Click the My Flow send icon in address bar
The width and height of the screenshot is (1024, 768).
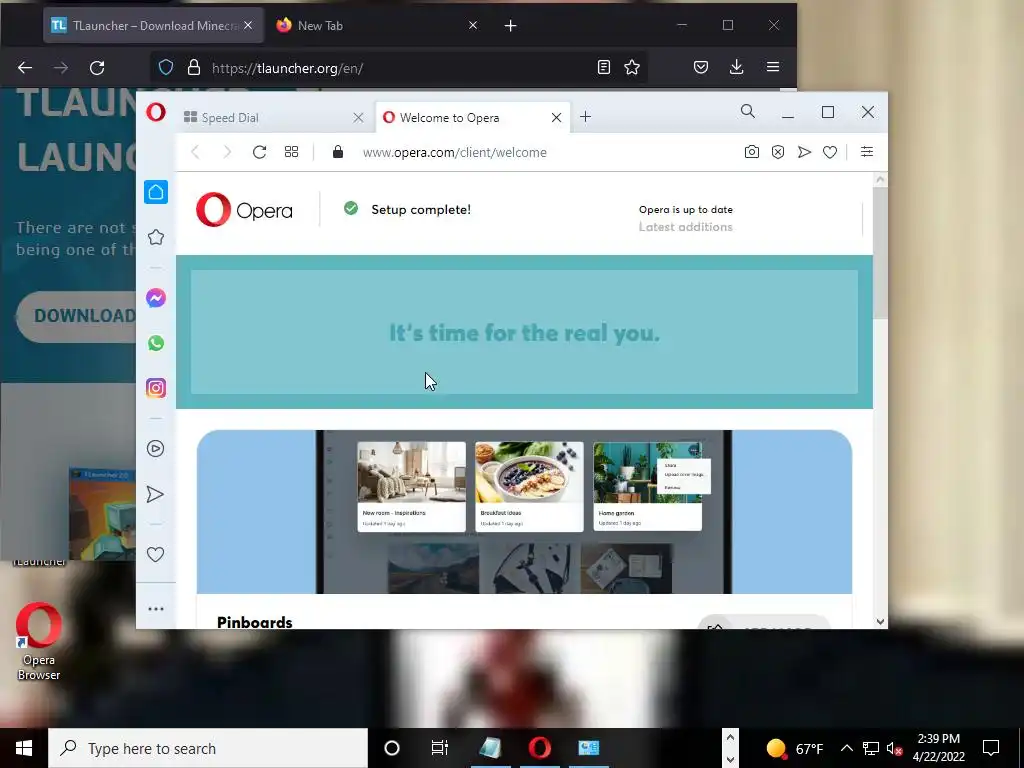[x=804, y=152]
